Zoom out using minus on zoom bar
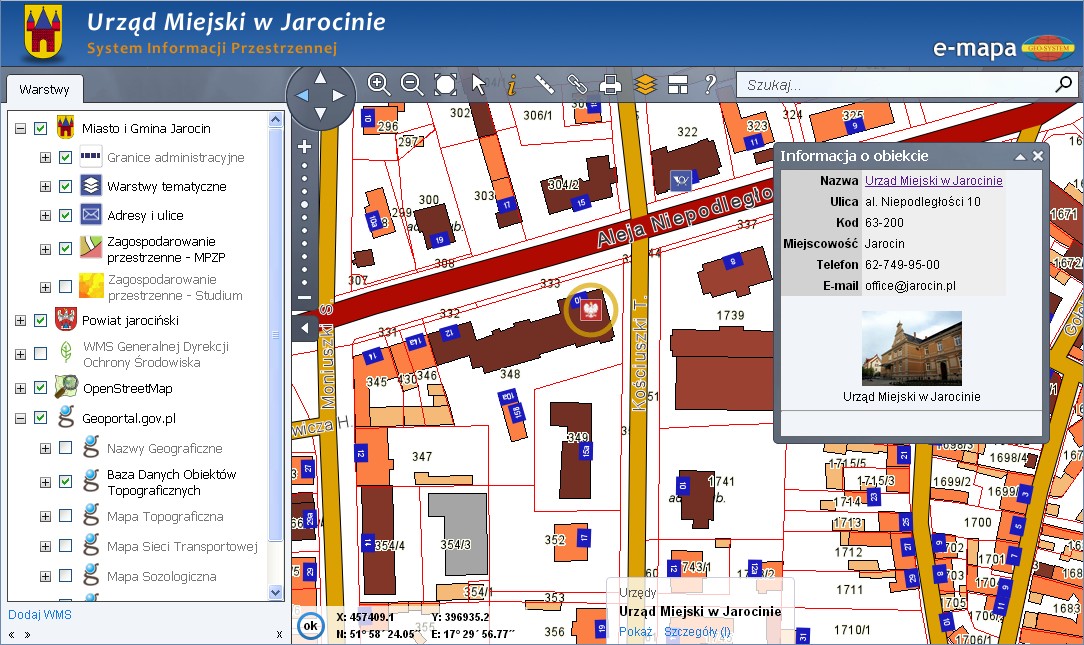The height and width of the screenshot is (645, 1084). 304,297
